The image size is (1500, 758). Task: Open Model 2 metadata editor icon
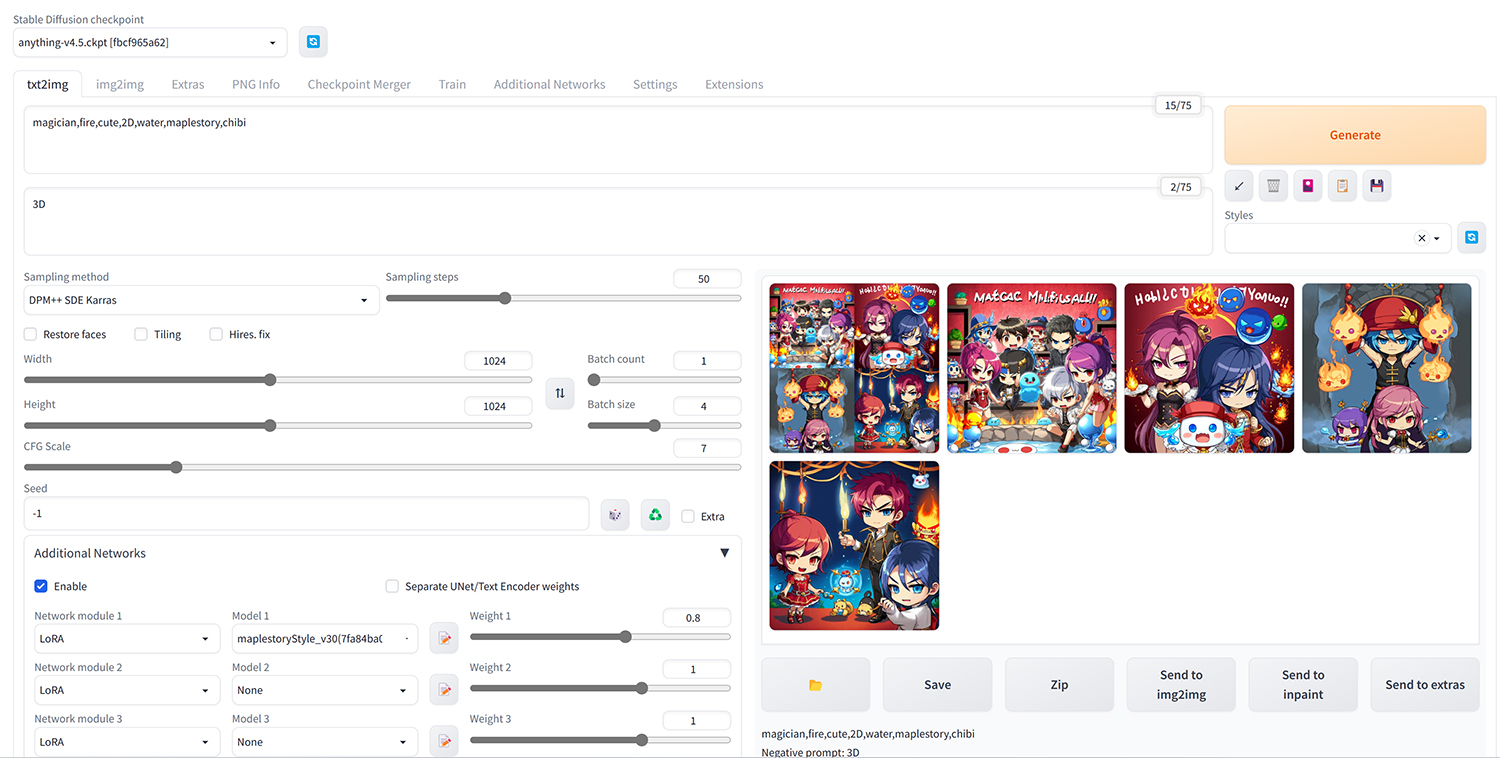tap(444, 690)
